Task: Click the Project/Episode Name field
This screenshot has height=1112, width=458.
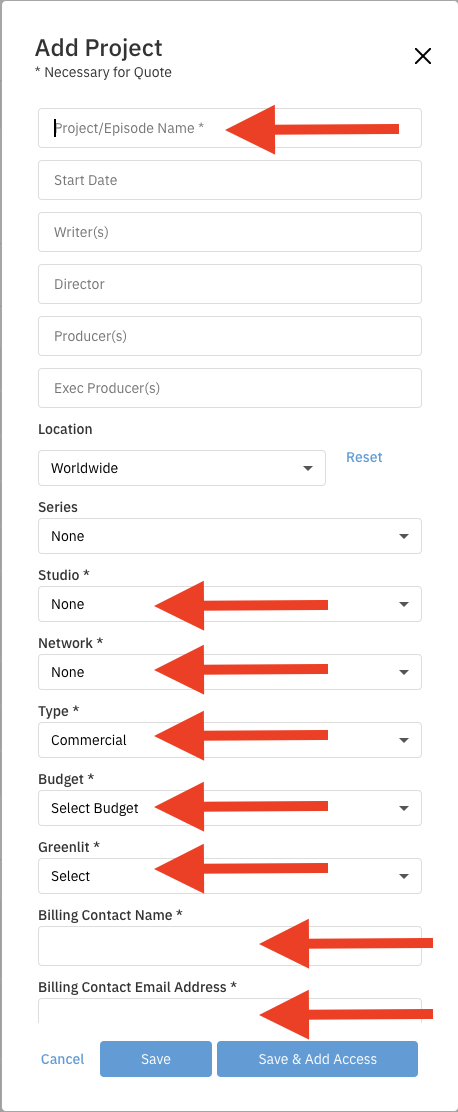Action: pos(230,128)
